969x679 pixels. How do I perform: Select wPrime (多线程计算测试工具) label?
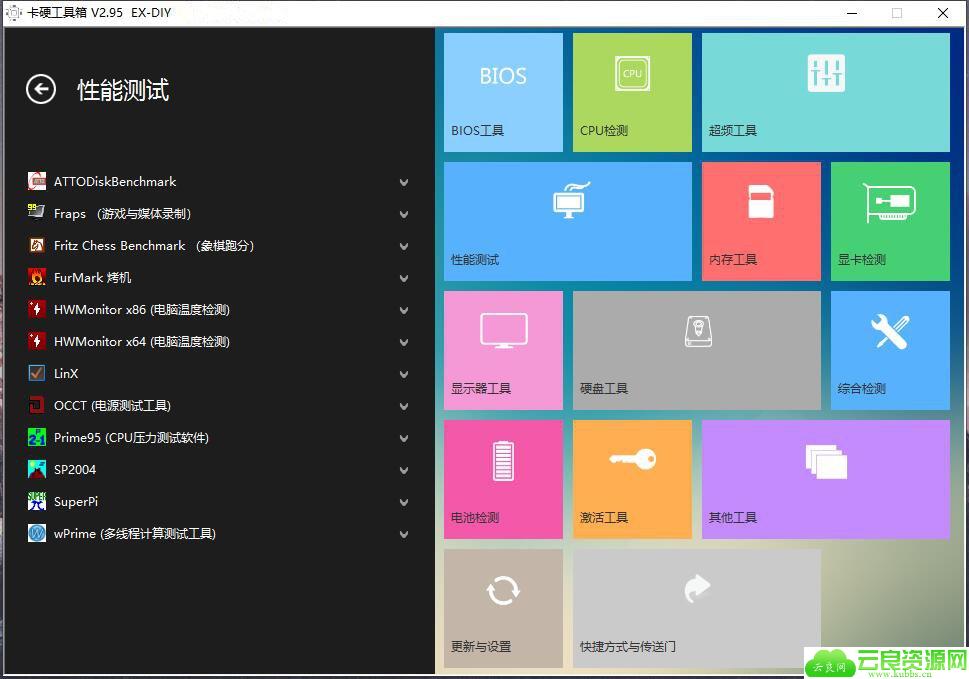point(135,534)
